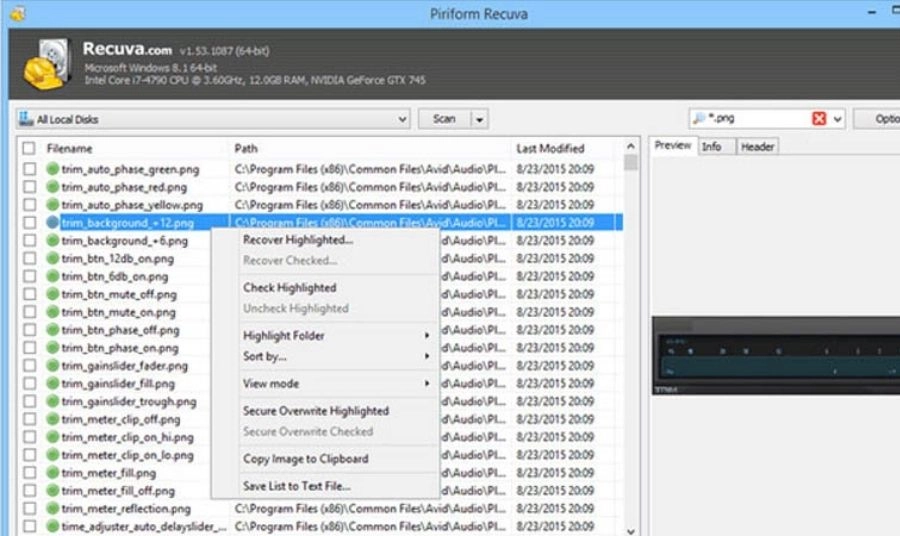Screen dimensions: 900x536
Task: Click green status dot for trim_background_+6.png
Action: [53, 240]
